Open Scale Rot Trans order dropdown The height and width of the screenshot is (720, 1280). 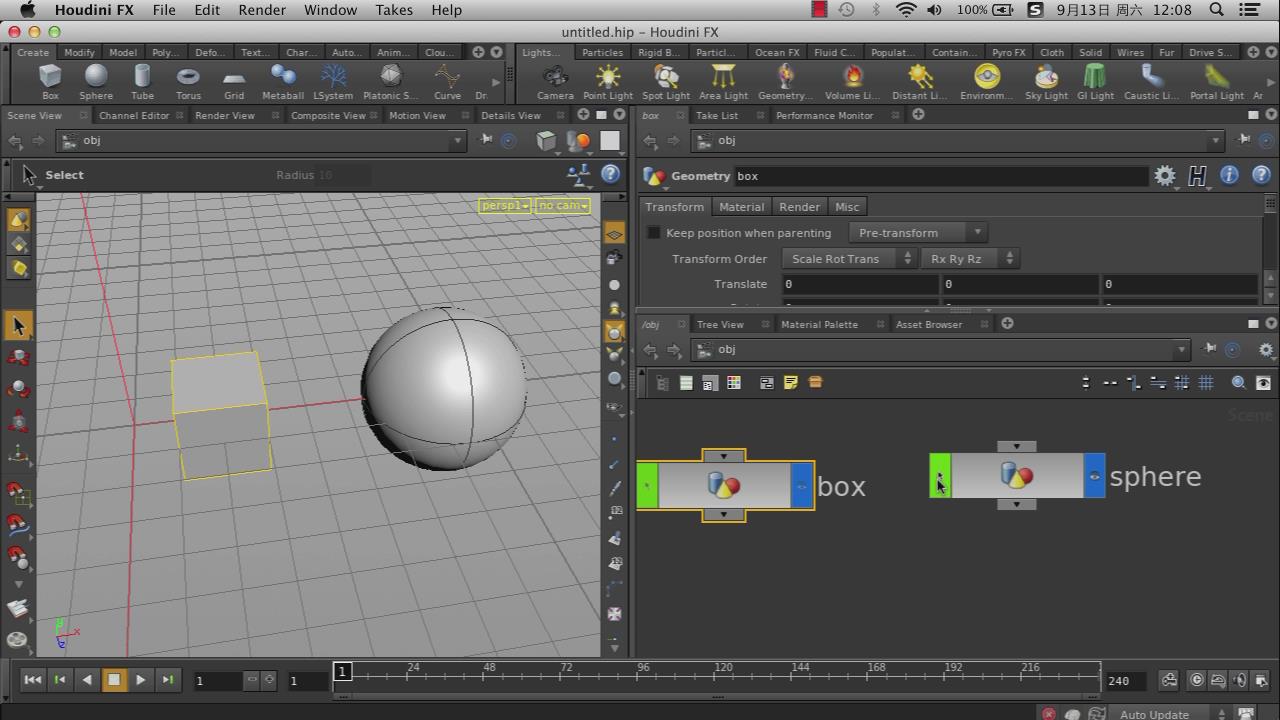848,259
